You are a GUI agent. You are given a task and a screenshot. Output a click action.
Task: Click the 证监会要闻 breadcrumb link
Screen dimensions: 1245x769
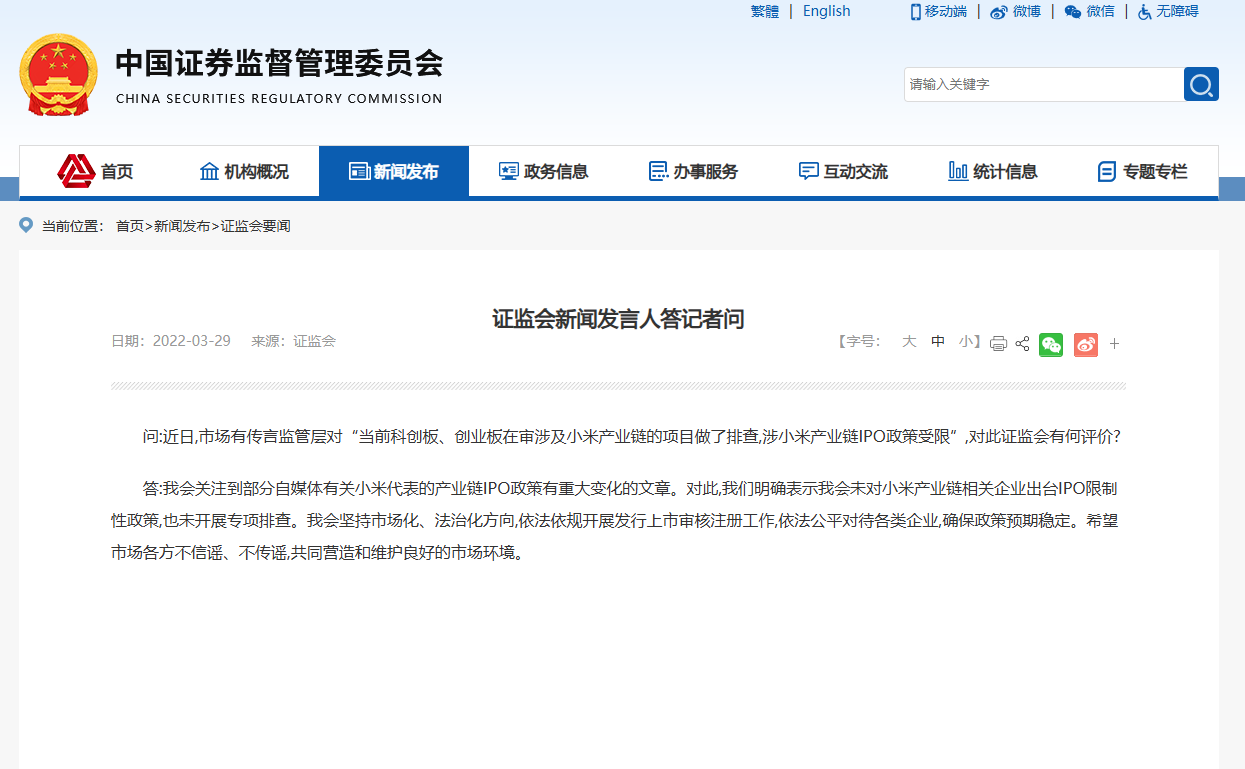coord(255,226)
